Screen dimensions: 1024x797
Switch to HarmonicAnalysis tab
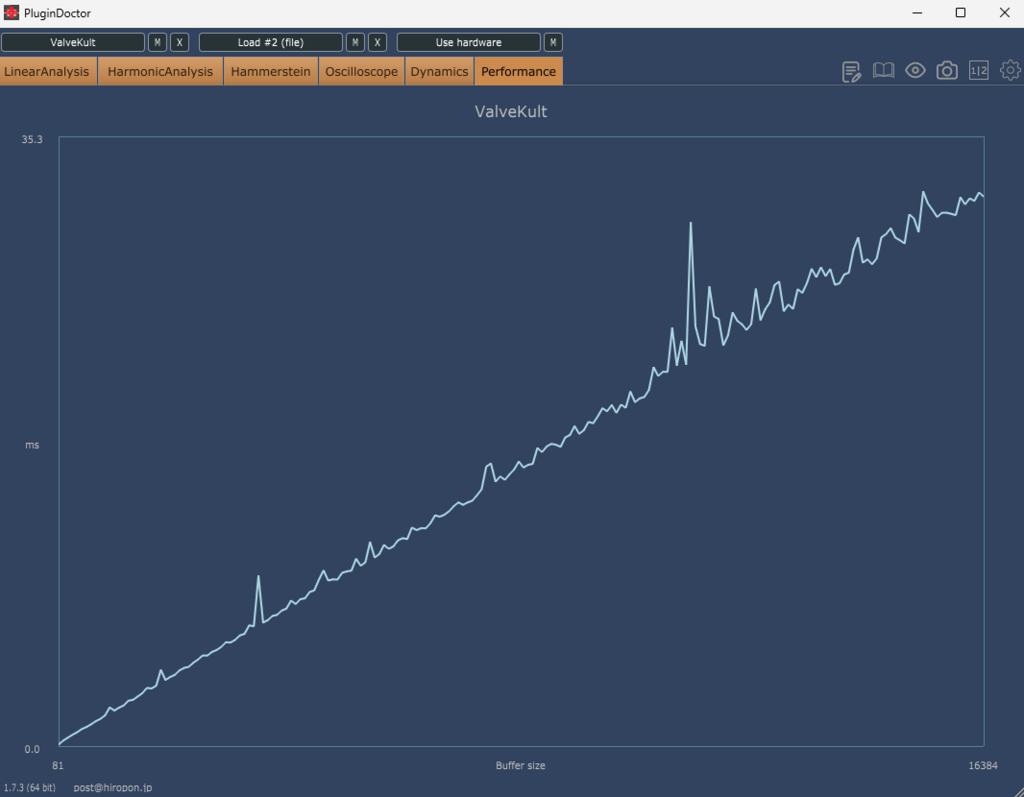click(x=160, y=71)
